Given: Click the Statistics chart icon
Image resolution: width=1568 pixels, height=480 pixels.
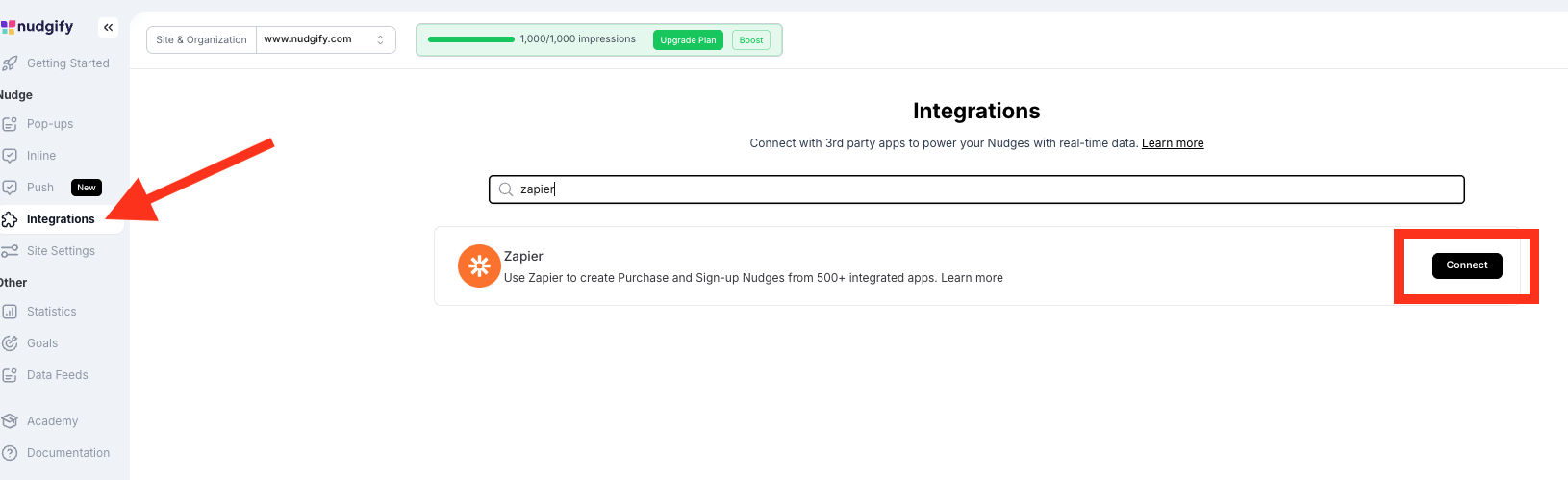Looking at the screenshot, I should click(10, 312).
